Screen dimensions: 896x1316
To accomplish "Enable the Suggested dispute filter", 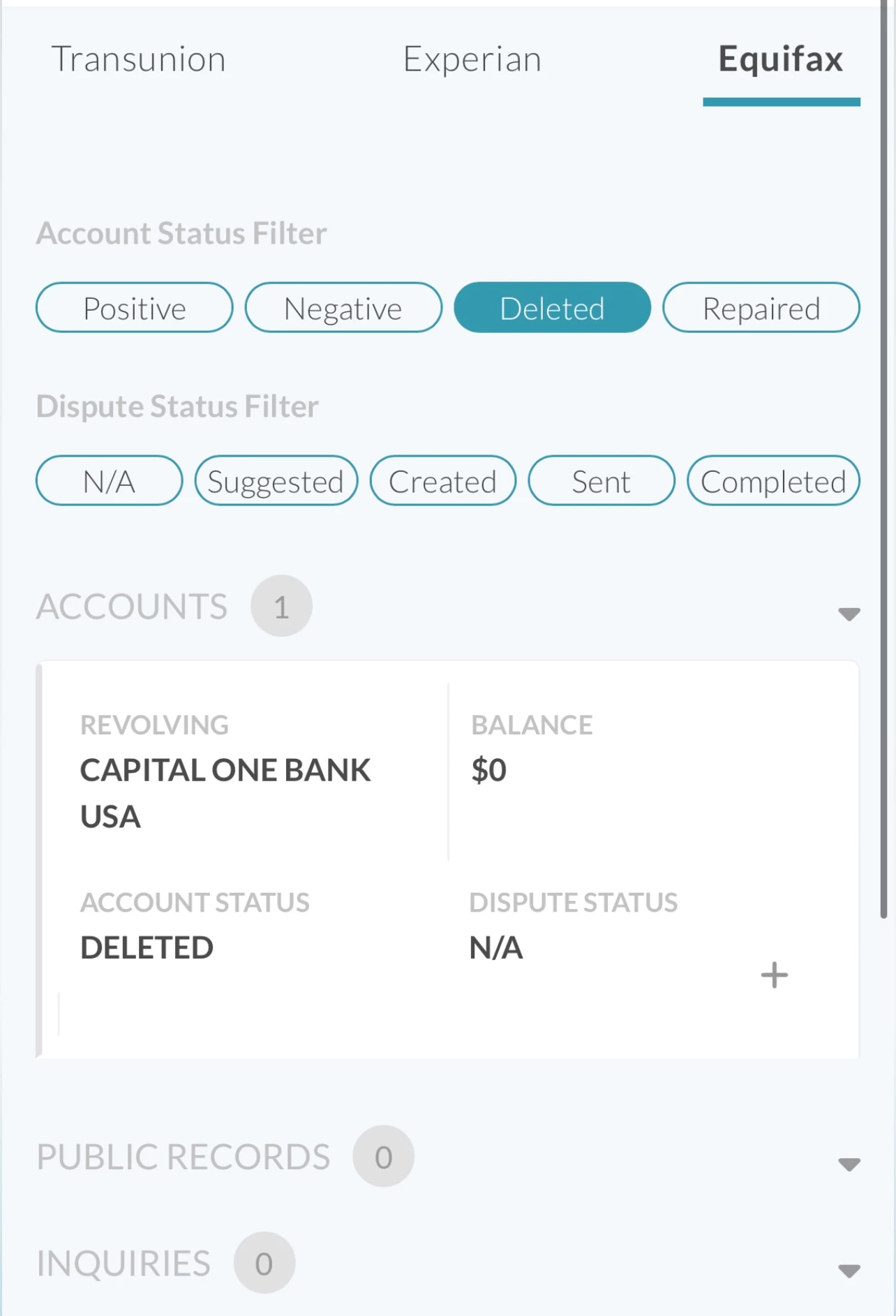I will 276,481.
